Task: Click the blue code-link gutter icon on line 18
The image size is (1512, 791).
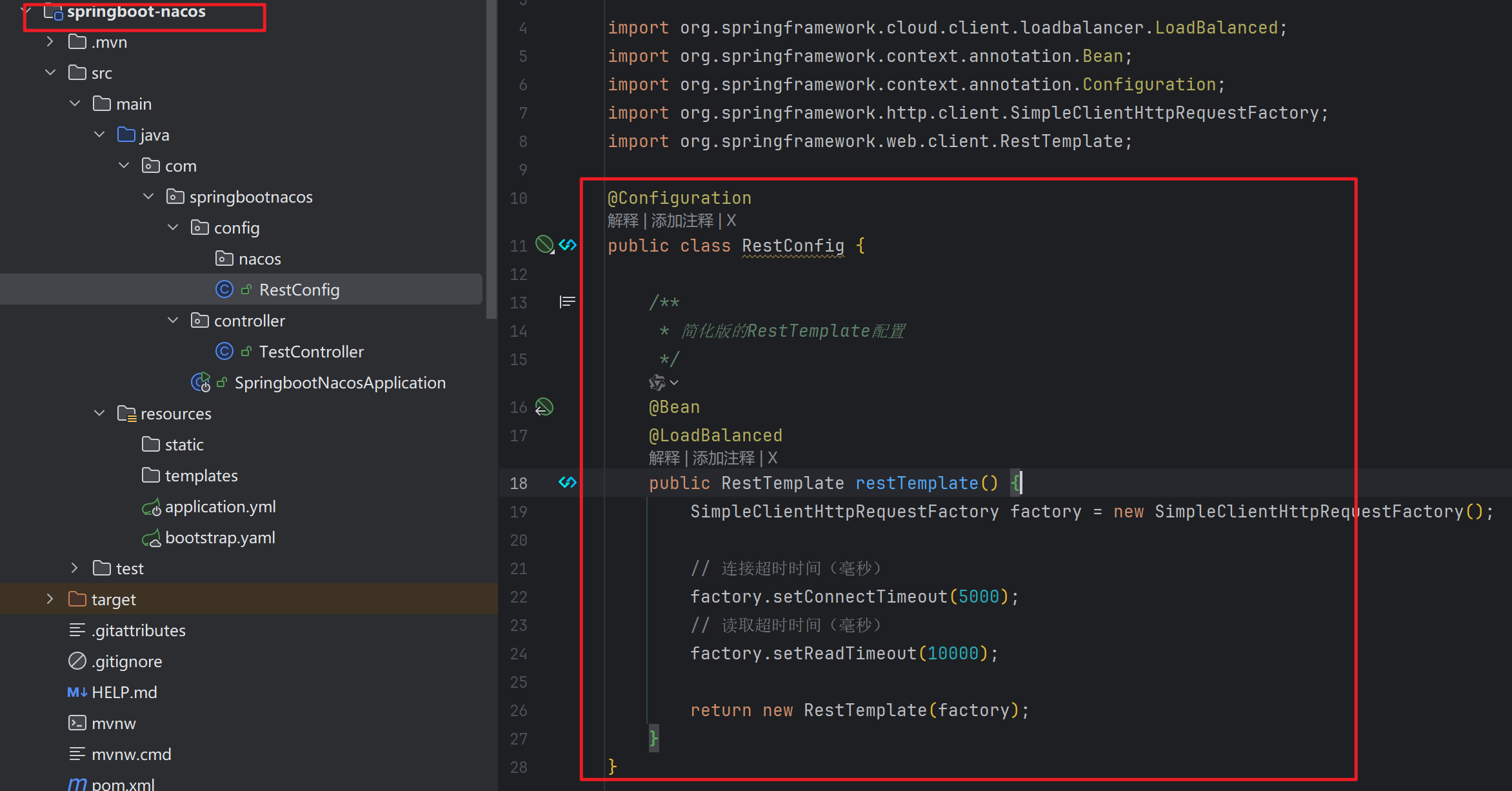Action: pyautogui.click(x=568, y=482)
